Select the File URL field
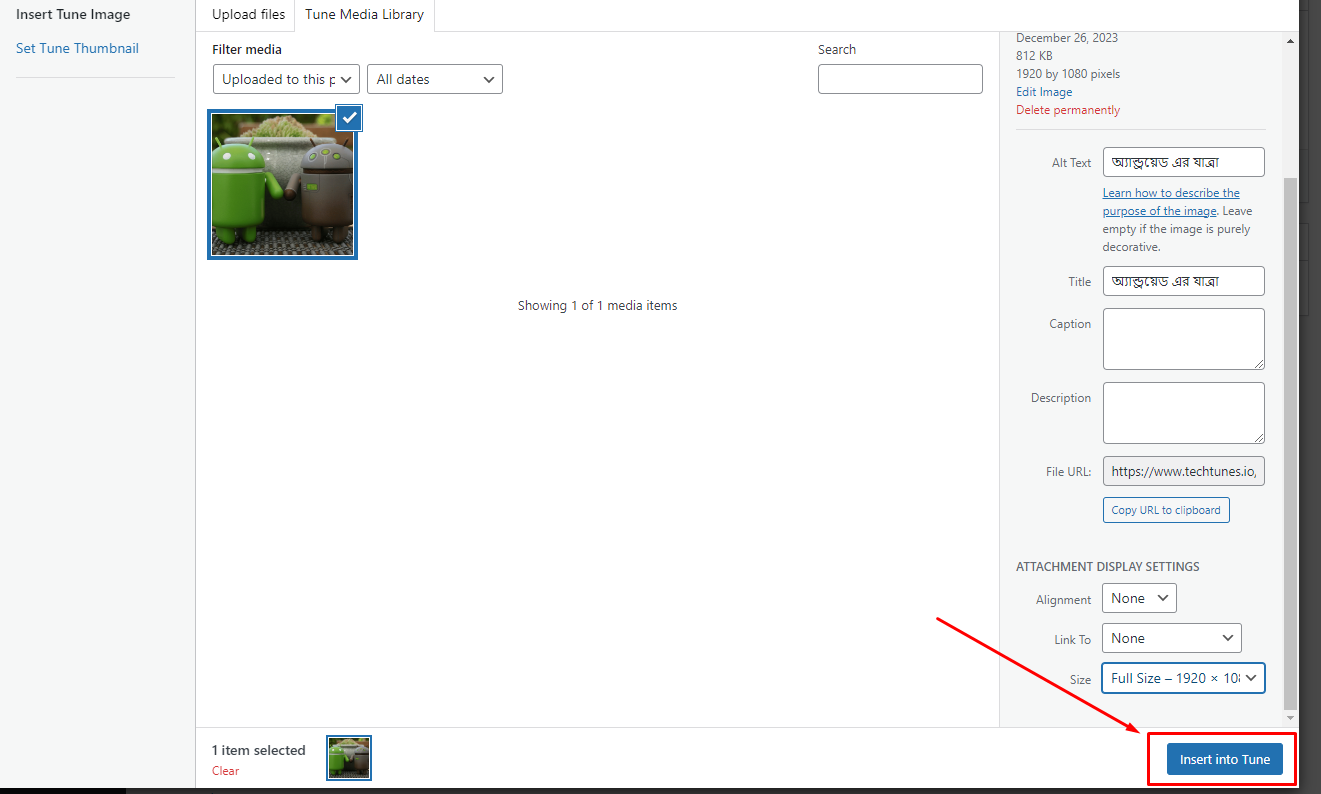 click(1184, 471)
